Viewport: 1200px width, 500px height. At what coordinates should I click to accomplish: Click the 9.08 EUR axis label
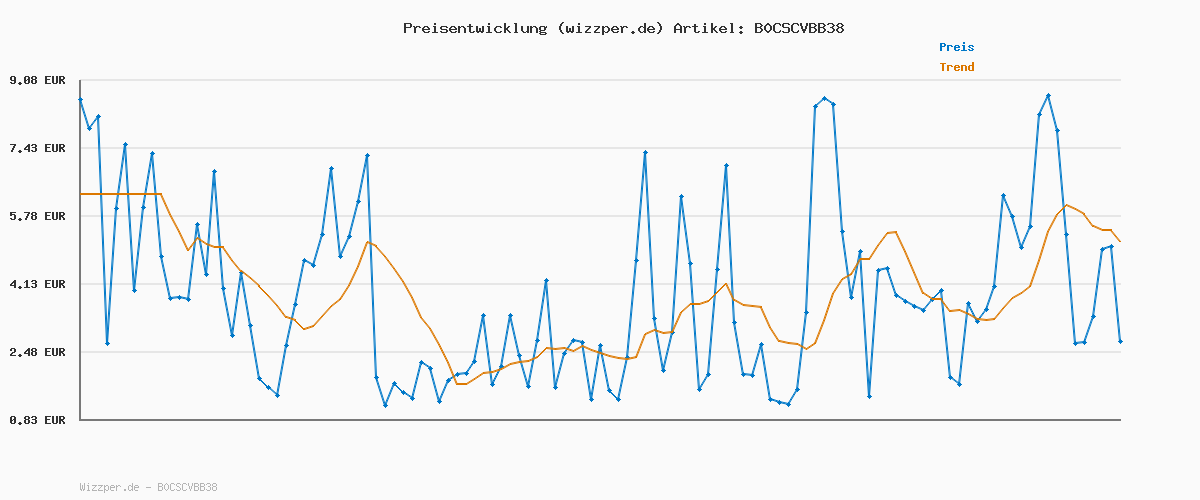pos(37,80)
